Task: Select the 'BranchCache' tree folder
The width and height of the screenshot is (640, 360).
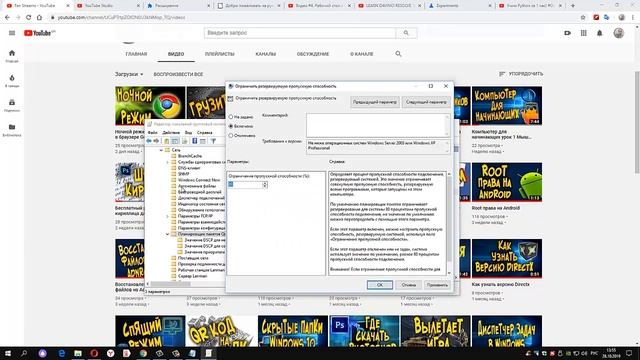Action: [x=186, y=156]
